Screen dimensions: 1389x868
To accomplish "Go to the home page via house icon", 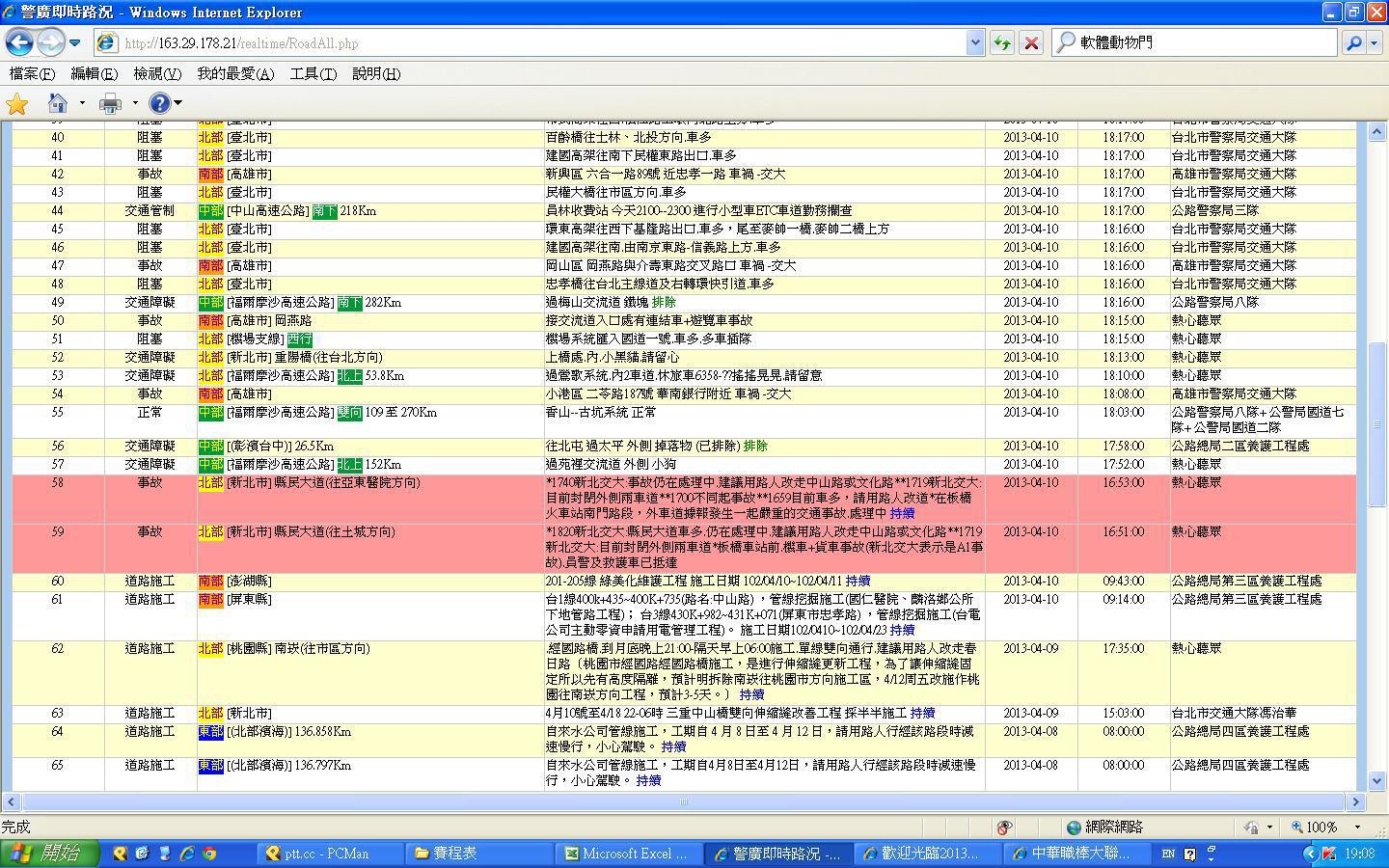I will 58,103.
